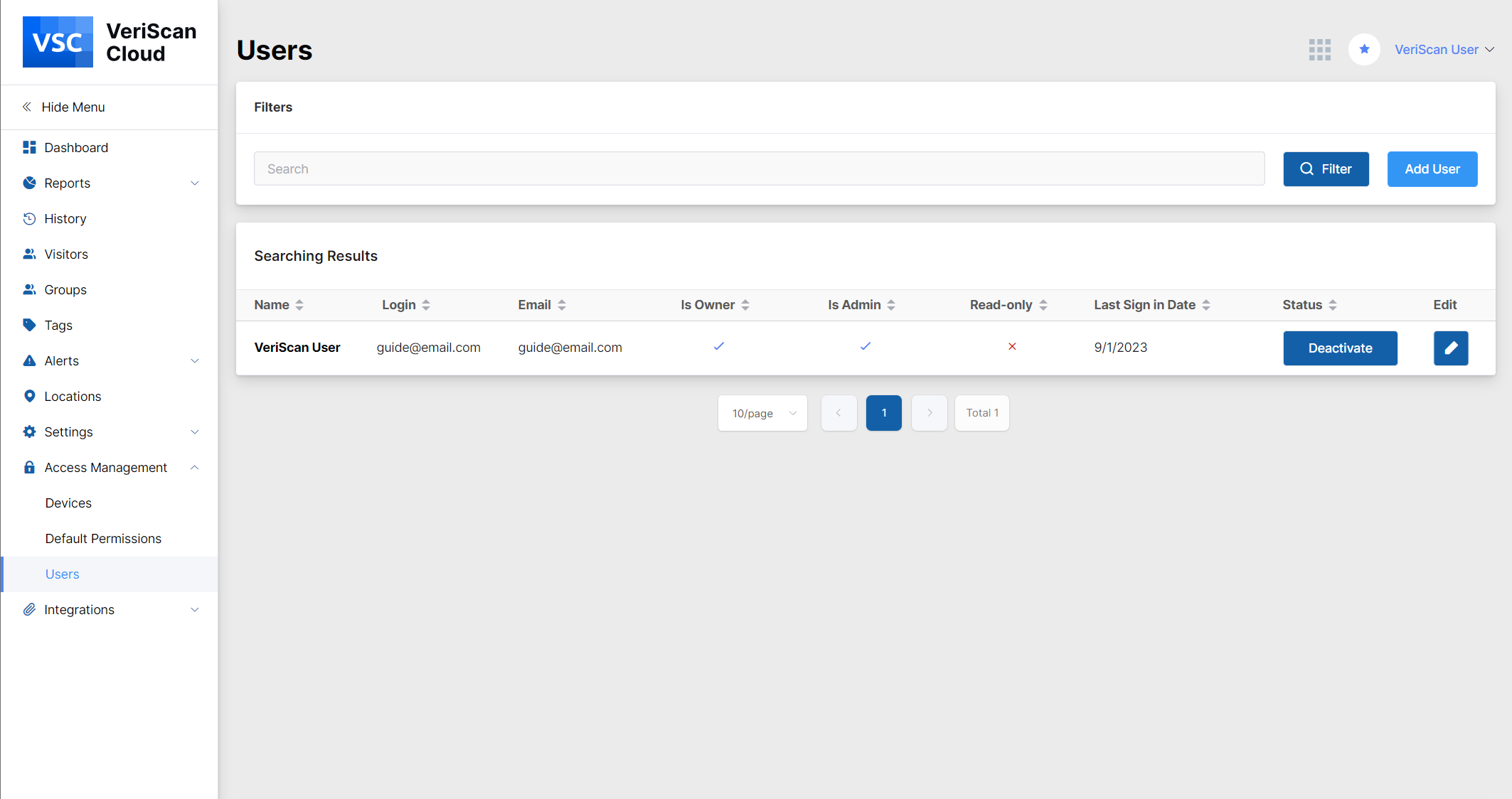Click the Filter button
Viewport: 1512px width, 799px height.
[1326, 169]
